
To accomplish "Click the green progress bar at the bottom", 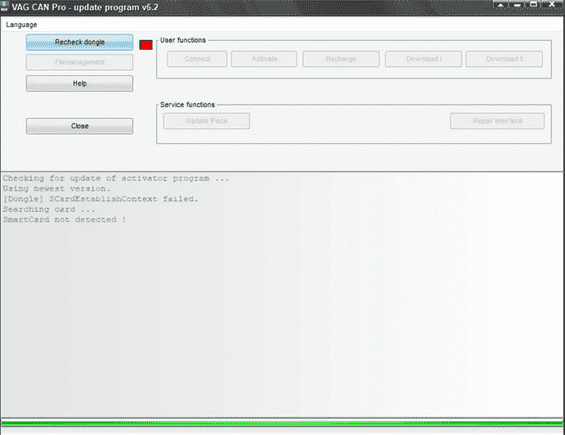I will click(282, 423).
